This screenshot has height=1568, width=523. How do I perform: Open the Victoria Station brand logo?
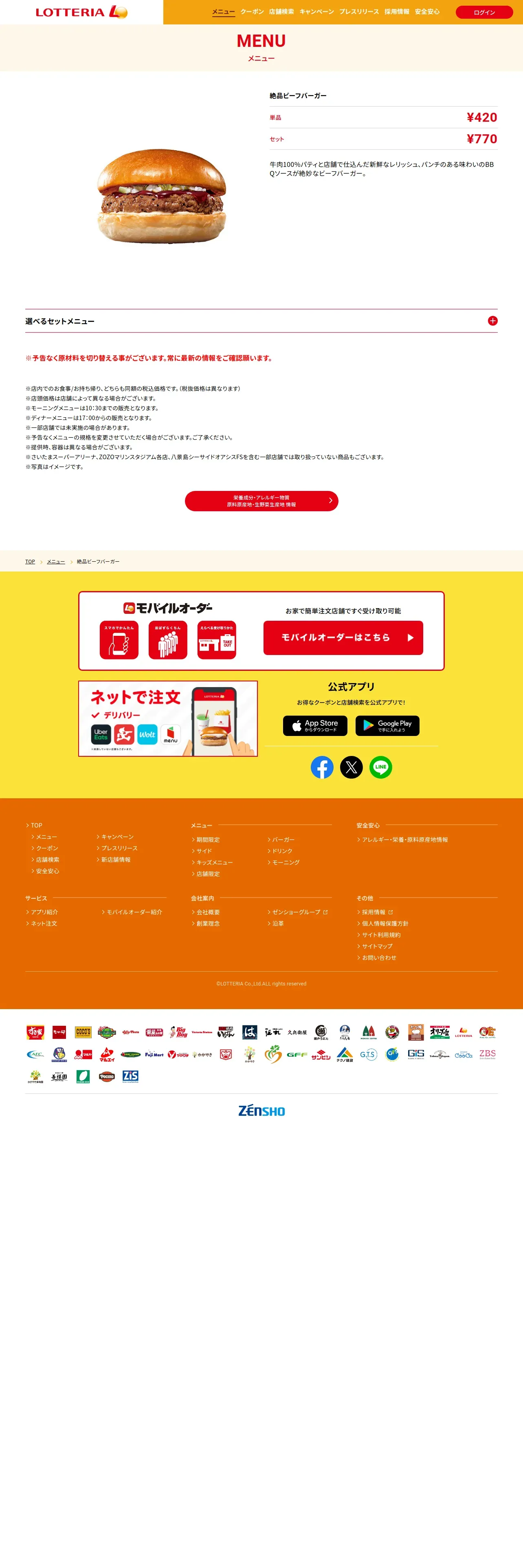pyautogui.click(x=202, y=1032)
